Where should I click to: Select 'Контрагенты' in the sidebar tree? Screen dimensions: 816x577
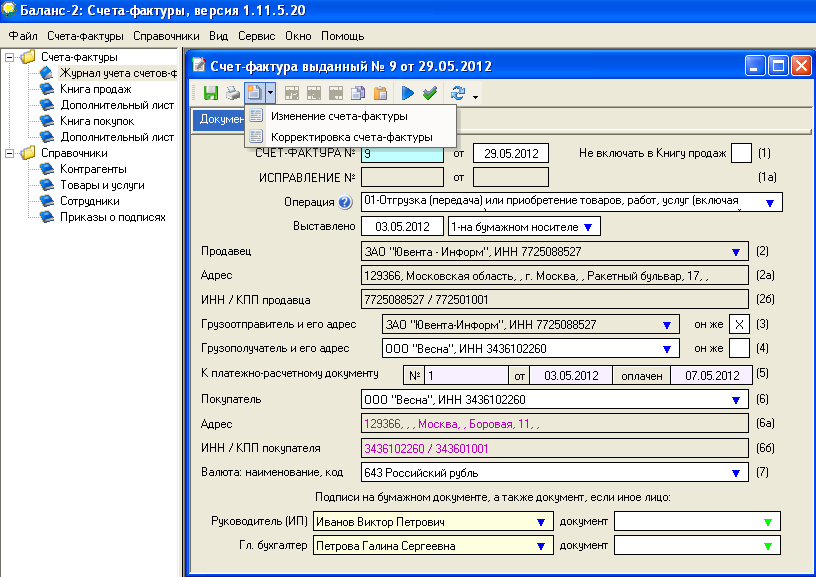[x=93, y=169]
